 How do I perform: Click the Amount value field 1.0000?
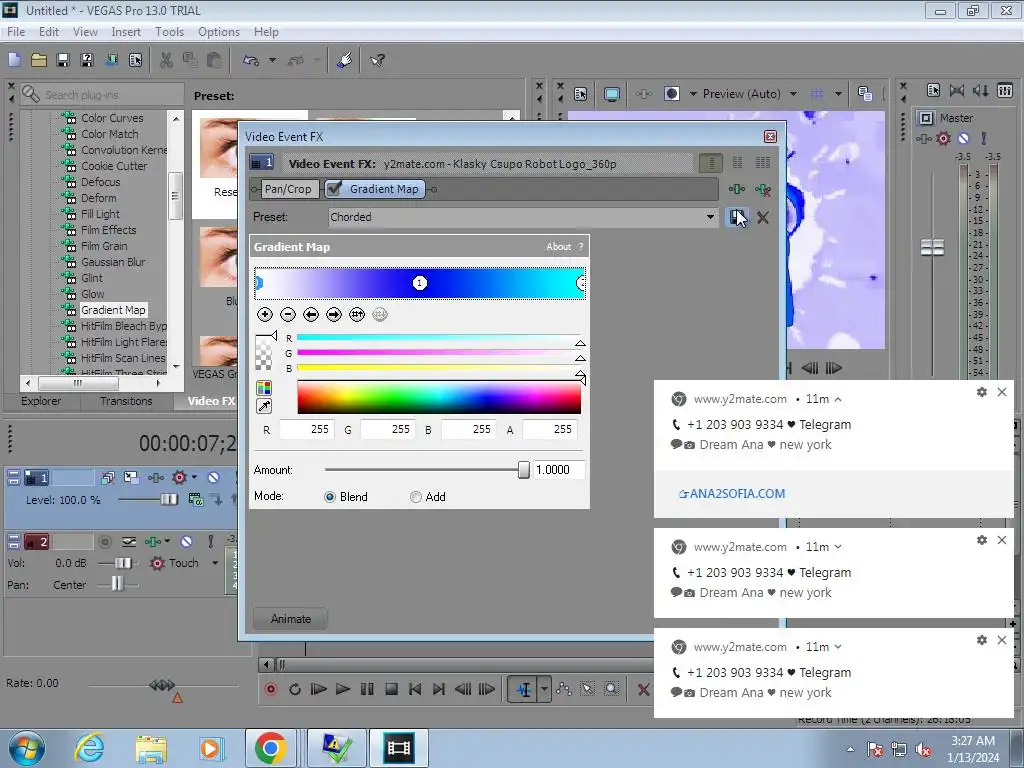(x=558, y=470)
